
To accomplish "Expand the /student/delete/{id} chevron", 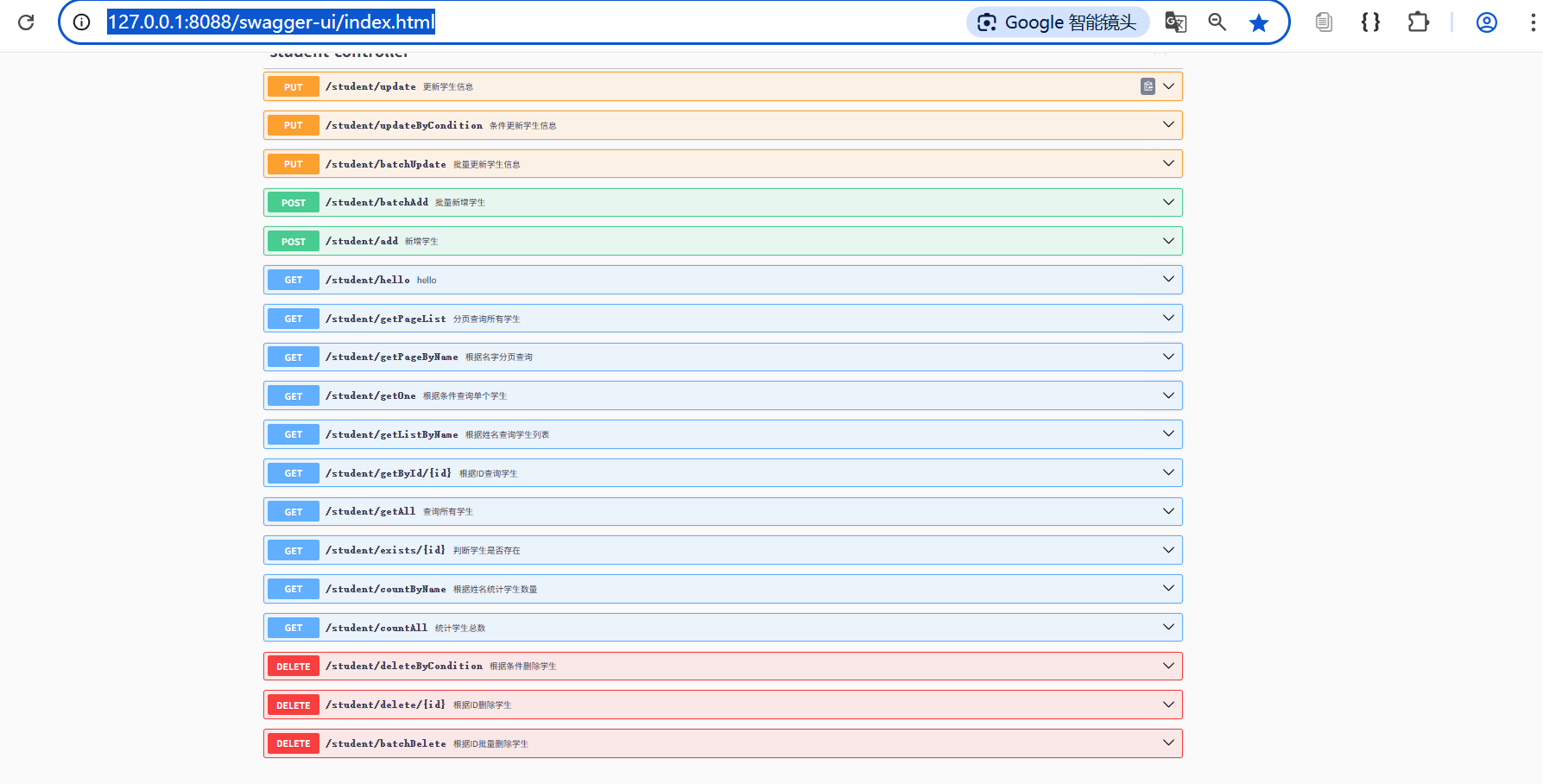I will (1168, 705).
